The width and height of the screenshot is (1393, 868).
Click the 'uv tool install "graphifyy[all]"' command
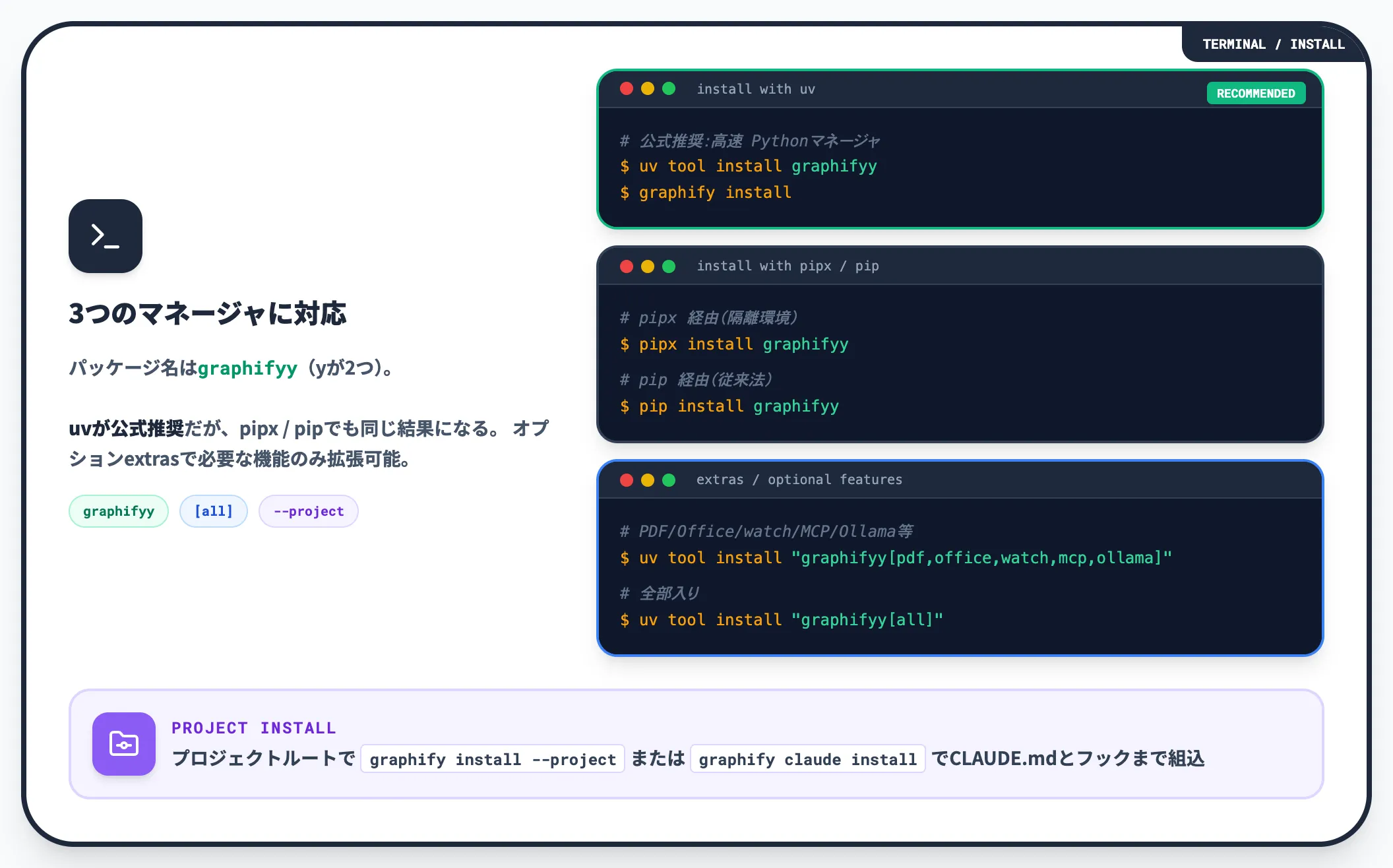(782, 620)
